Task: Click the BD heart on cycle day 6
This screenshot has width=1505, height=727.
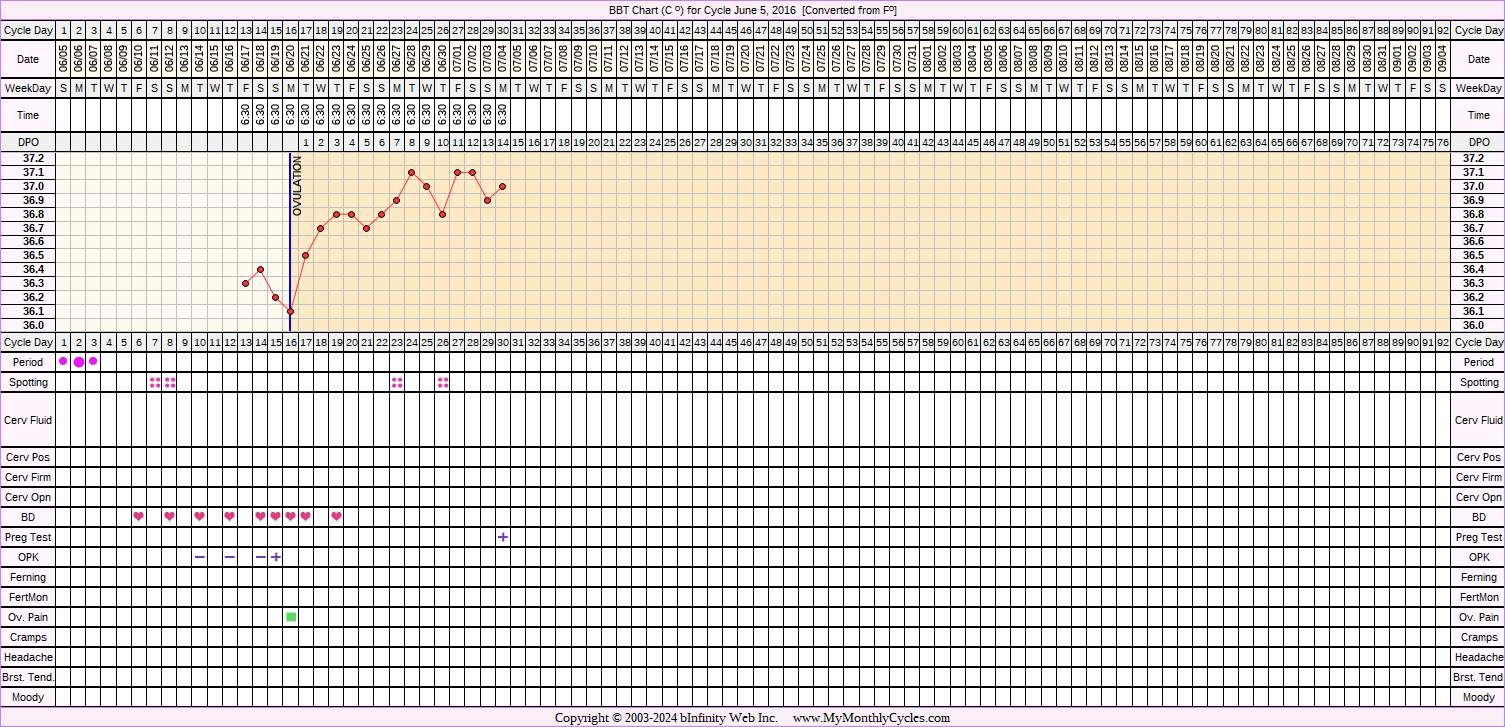Action: tap(139, 516)
